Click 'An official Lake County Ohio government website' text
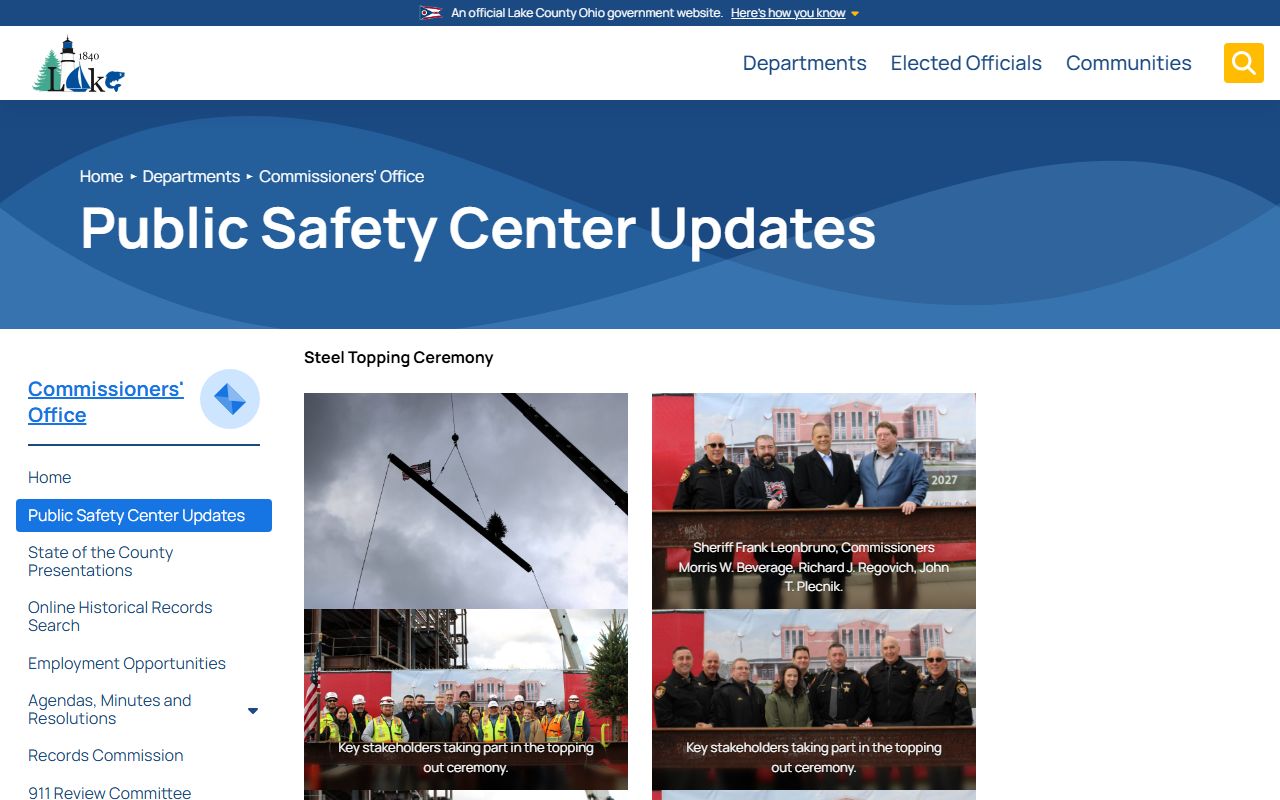 [x=587, y=13]
